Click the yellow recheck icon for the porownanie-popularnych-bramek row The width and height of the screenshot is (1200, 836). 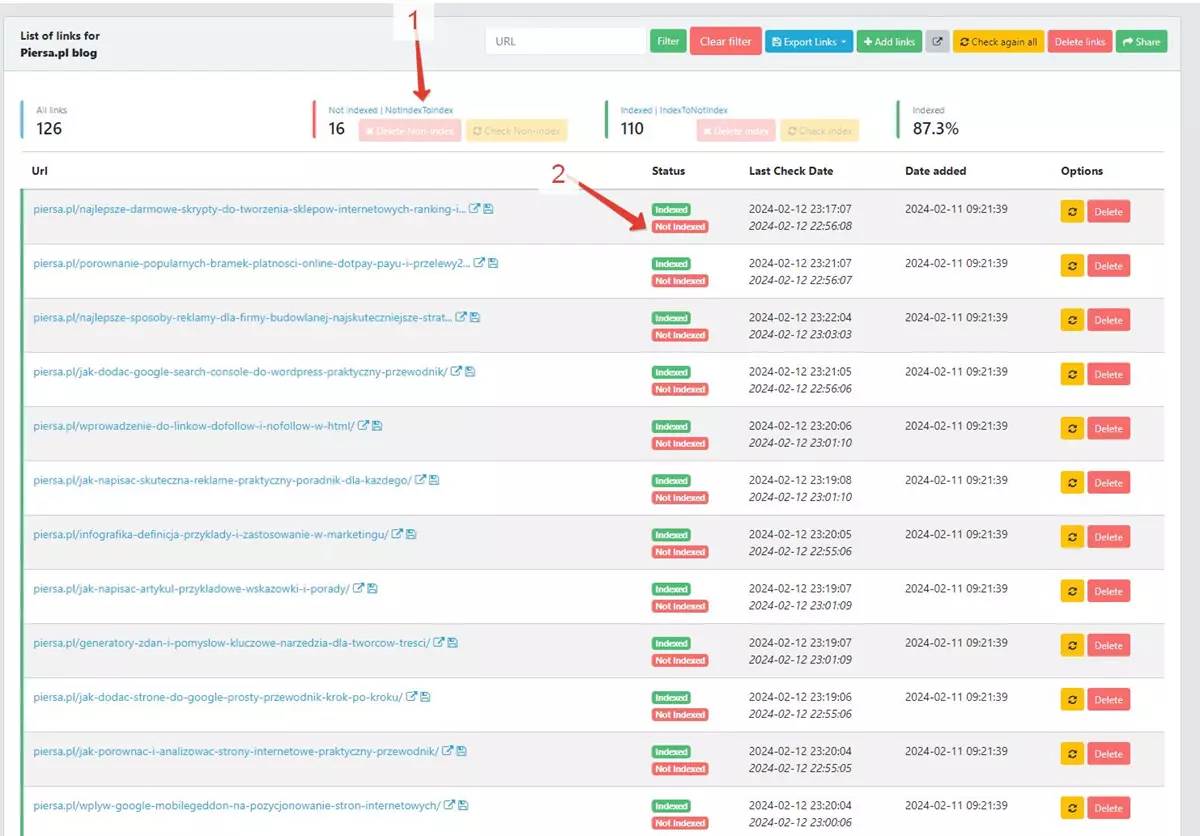(x=1071, y=265)
